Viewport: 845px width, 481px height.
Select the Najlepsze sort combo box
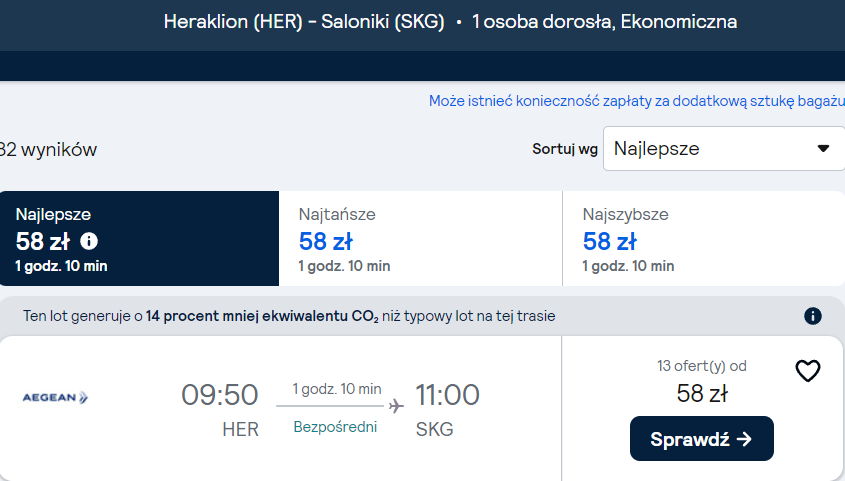pyautogui.click(x=724, y=148)
